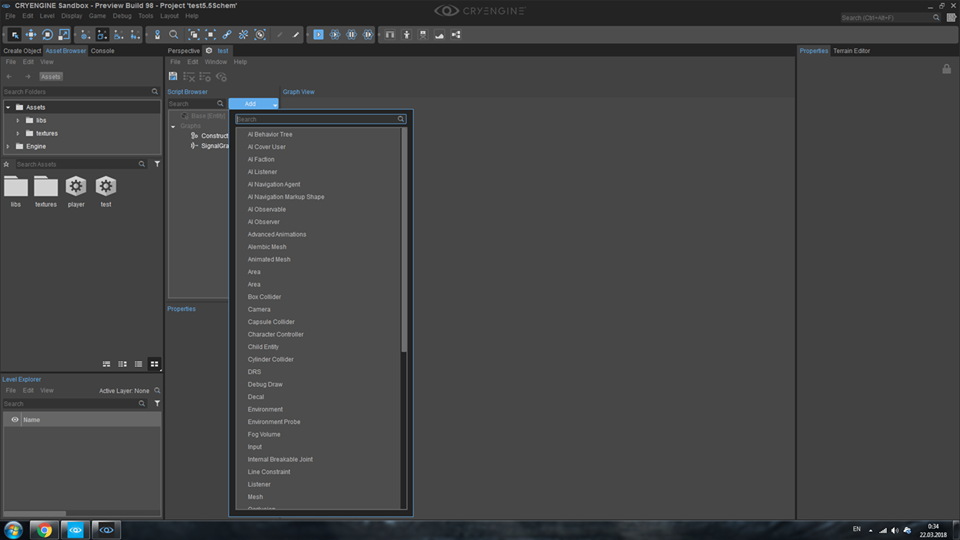The width and height of the screenshot is (960, 540).
Task: Click the character figure icon in toolbar
Action: [x=407, y=35]
